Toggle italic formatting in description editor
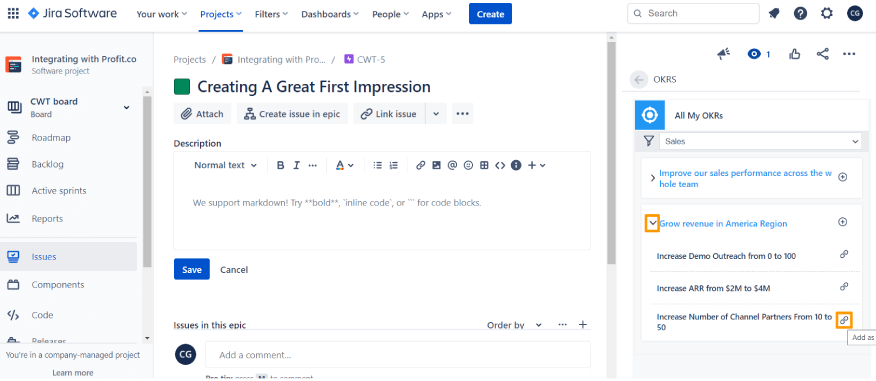 [x=297, y=165]
